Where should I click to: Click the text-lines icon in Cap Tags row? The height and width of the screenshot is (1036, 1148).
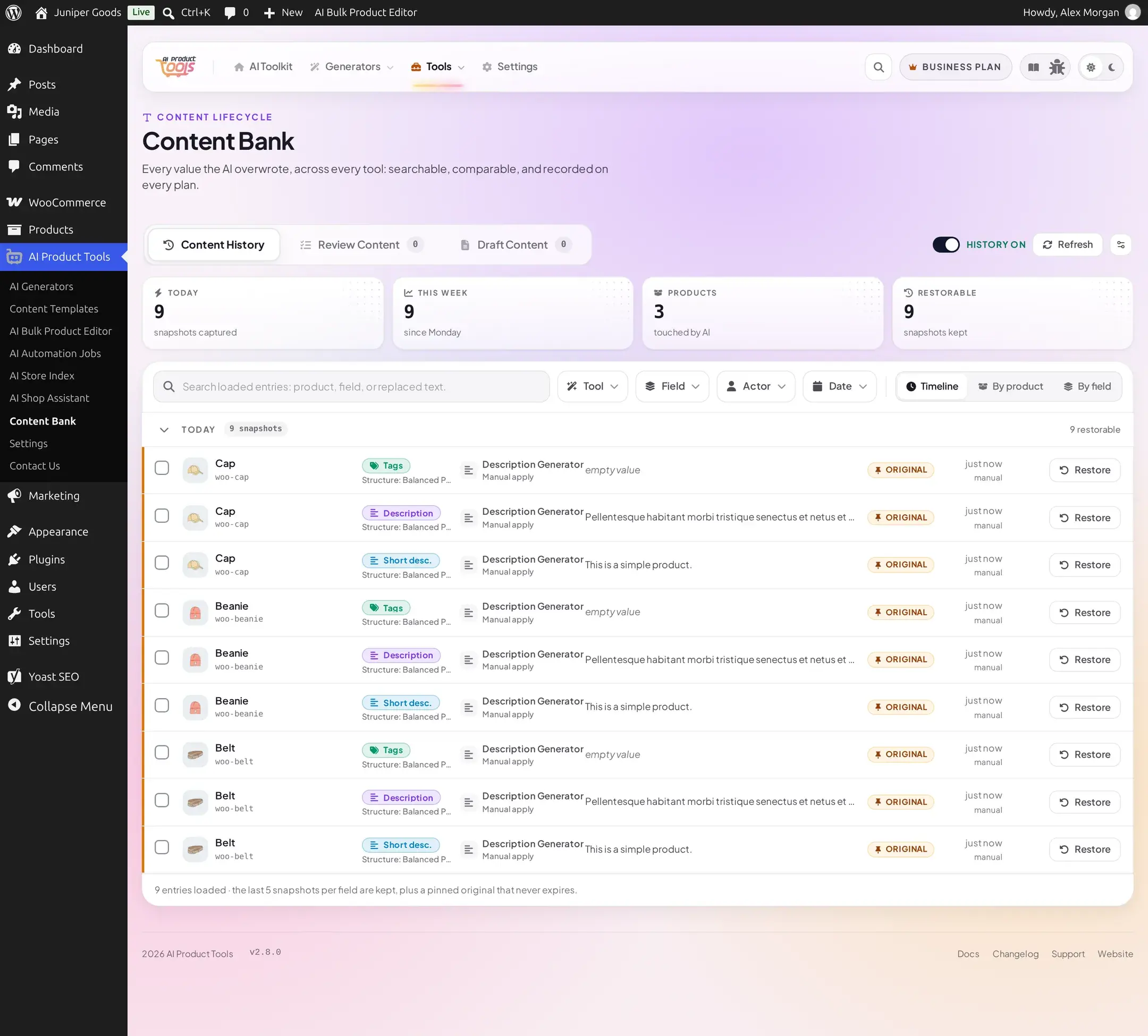point(468,470)
